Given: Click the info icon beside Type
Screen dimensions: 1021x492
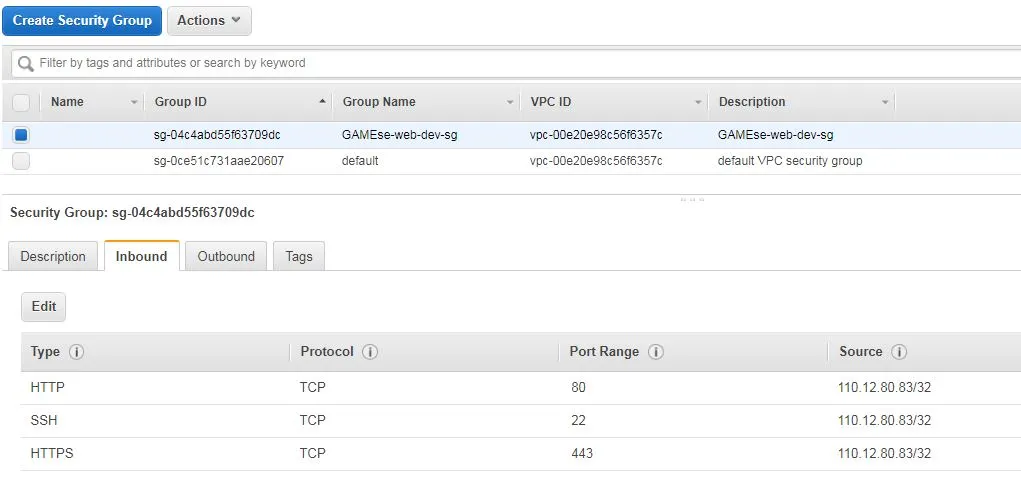Looking at the screenshot, I should pos(77,352).
